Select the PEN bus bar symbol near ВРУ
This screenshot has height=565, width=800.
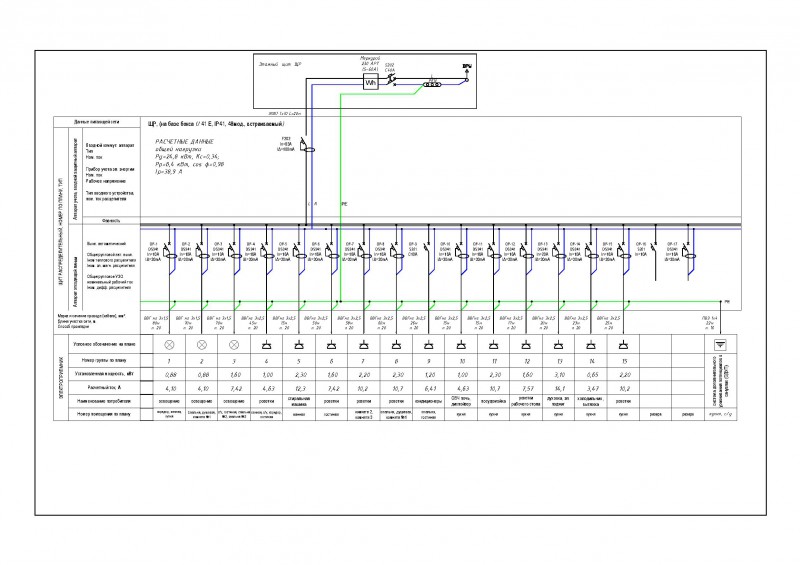[x=432, y=84]
